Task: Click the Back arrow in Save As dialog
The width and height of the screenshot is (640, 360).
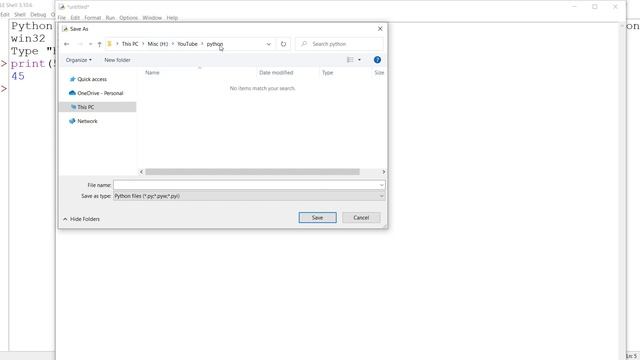Action: (x=67, y=44)
